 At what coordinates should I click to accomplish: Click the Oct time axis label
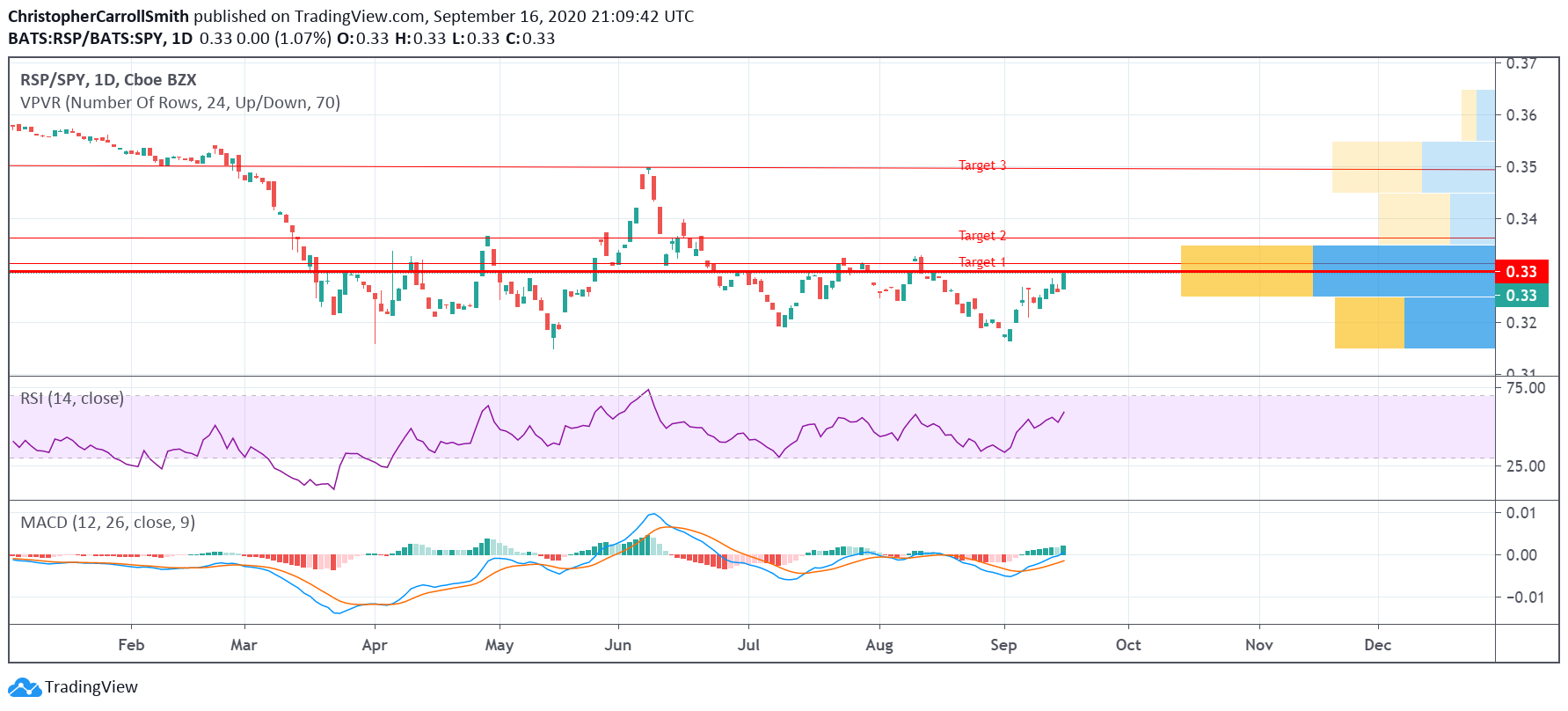(1128, 645)
